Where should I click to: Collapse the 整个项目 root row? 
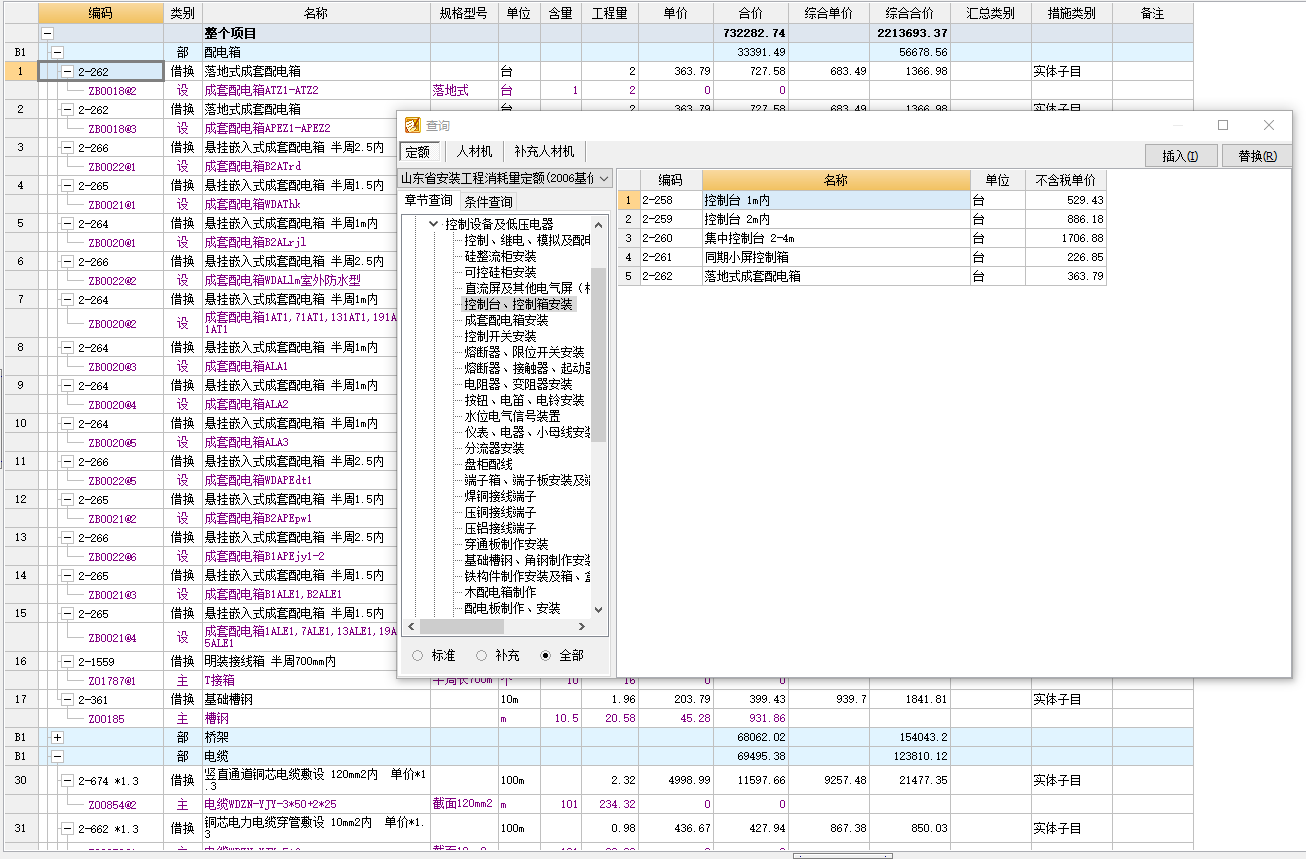[47, 33]
